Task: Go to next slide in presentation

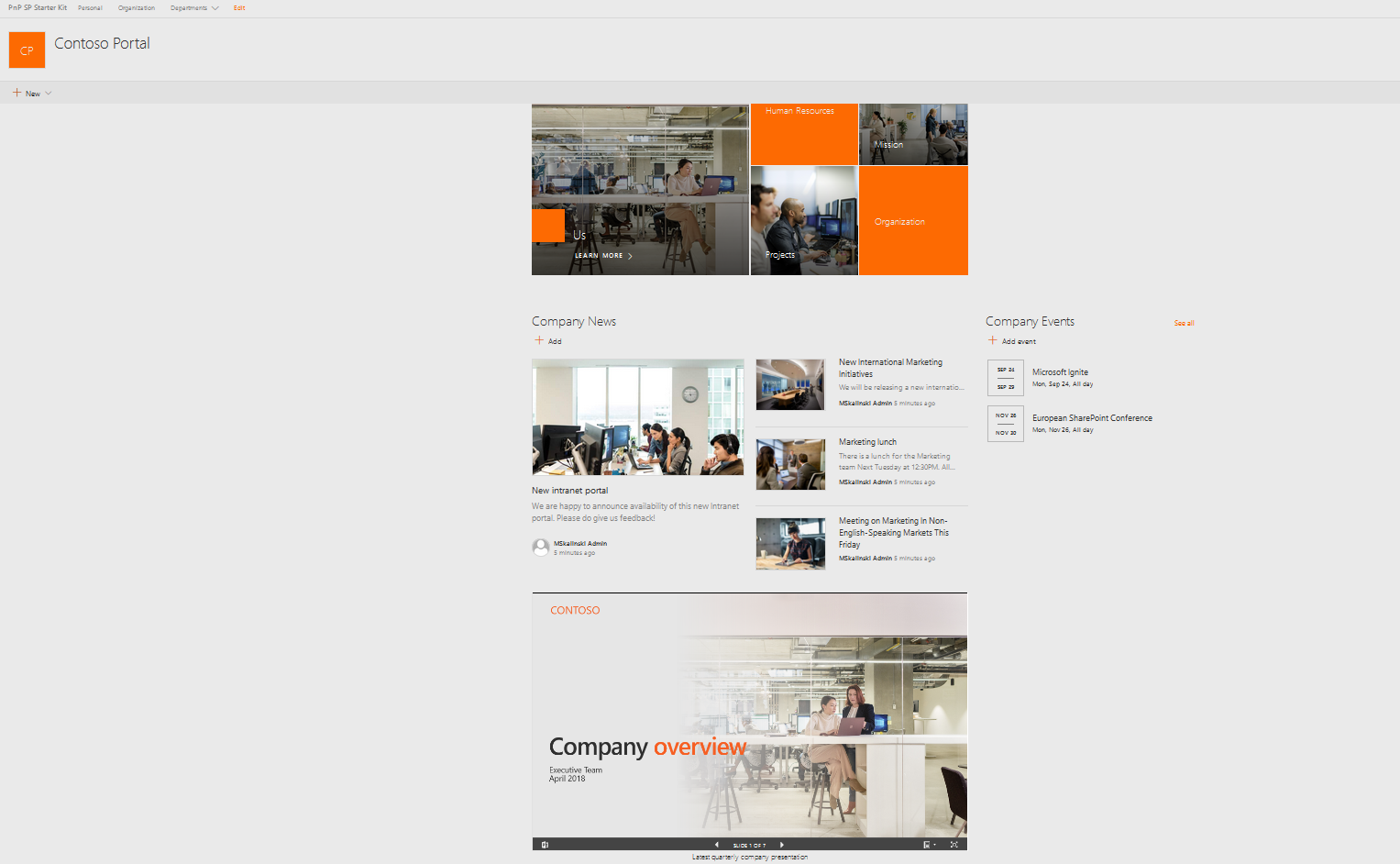Action: tap(782, 845)
